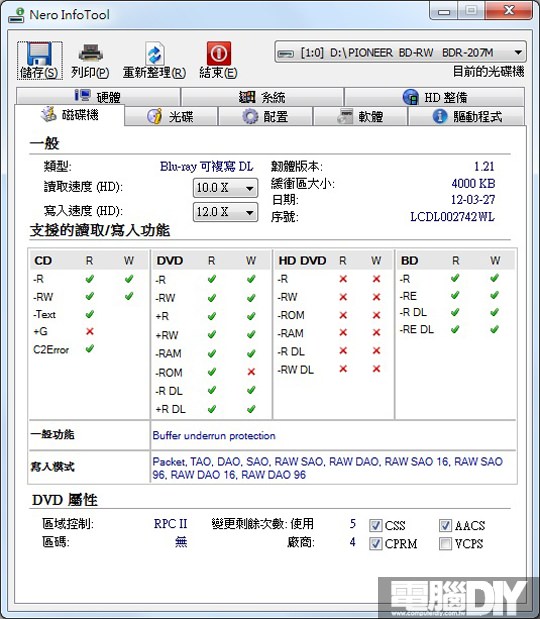Click the red X for CD +G read
The image size is (540, 619).
click(x=90, y=331)
